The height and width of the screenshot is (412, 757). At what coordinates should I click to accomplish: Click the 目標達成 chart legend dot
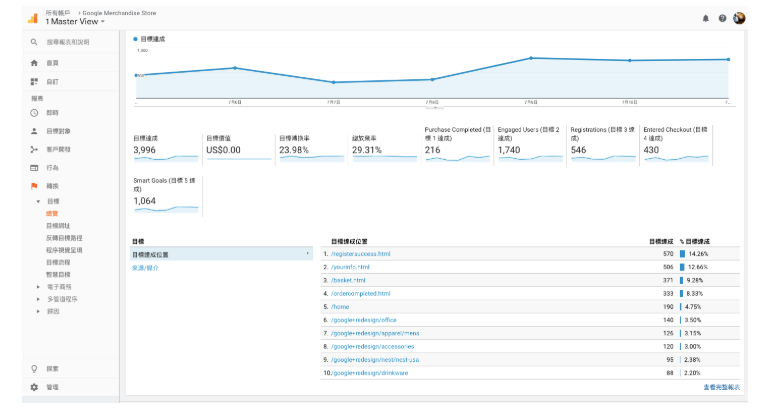coord(135,39)
